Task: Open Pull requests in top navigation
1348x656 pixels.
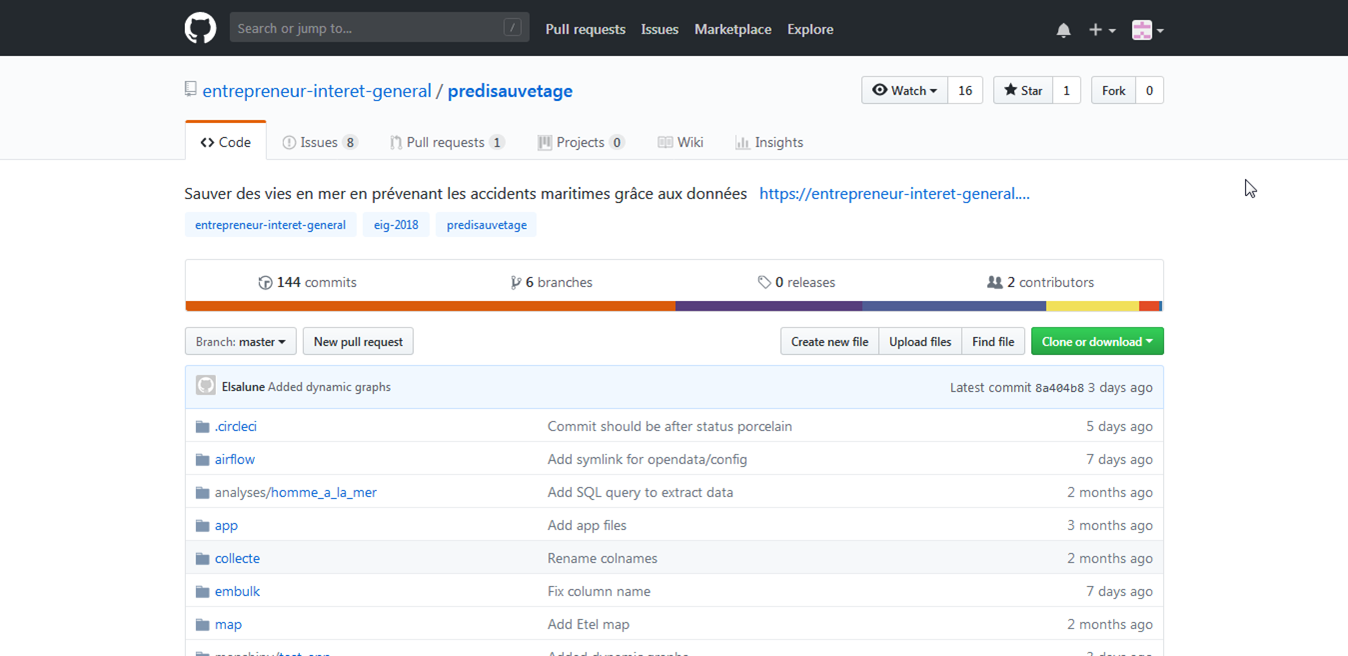Action: pos(585,29)
